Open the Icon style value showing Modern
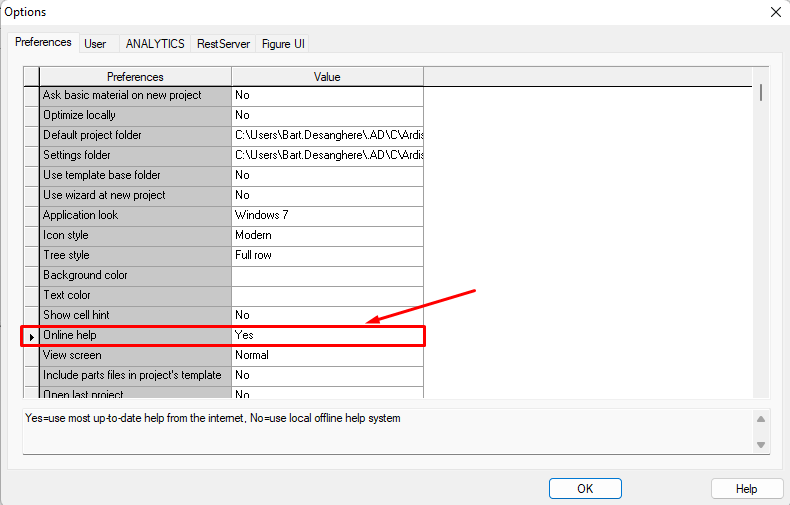The height and width of the screenshot is (505, 790). click(x=327, y=235)
